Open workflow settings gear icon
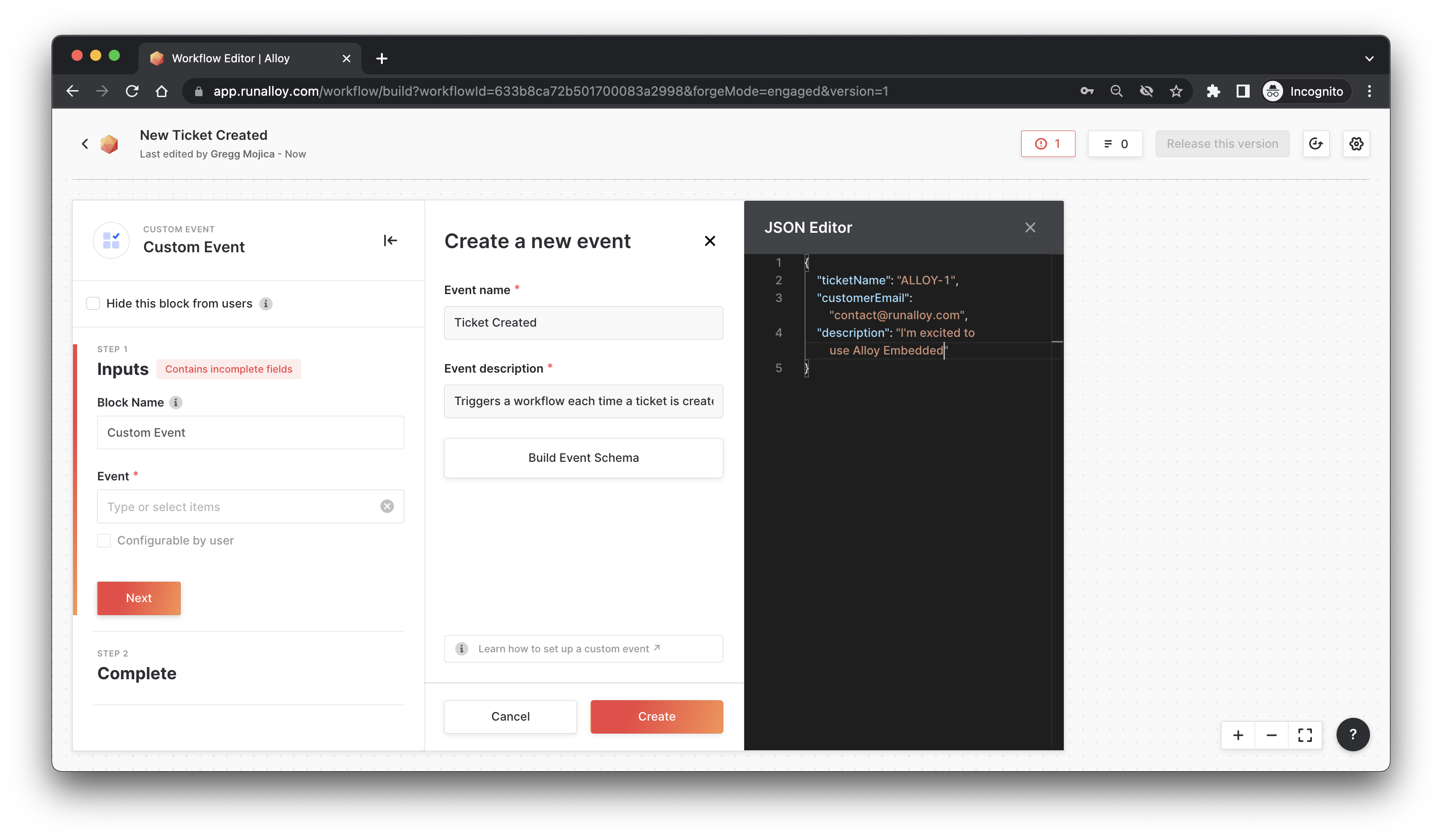The height and width of the screenshot is (840, 1442). [x=1356, y=144]
